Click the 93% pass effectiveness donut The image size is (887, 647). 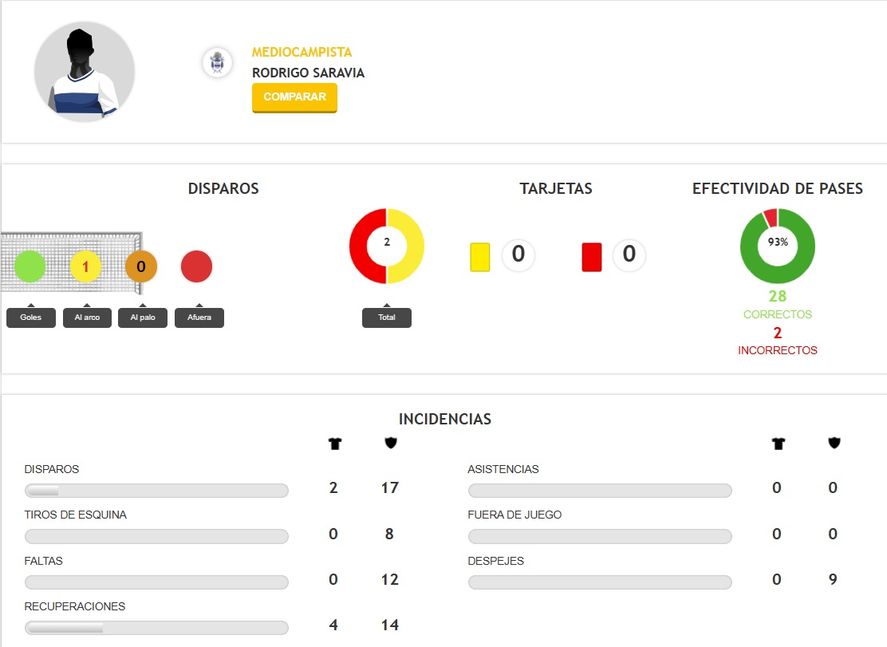coord(777,246)
